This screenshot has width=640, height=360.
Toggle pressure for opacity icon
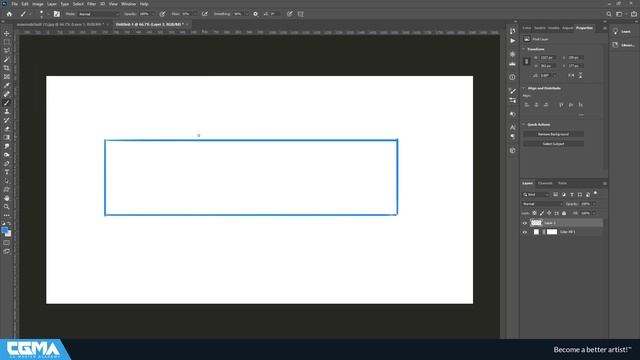[x=162, y=14]
